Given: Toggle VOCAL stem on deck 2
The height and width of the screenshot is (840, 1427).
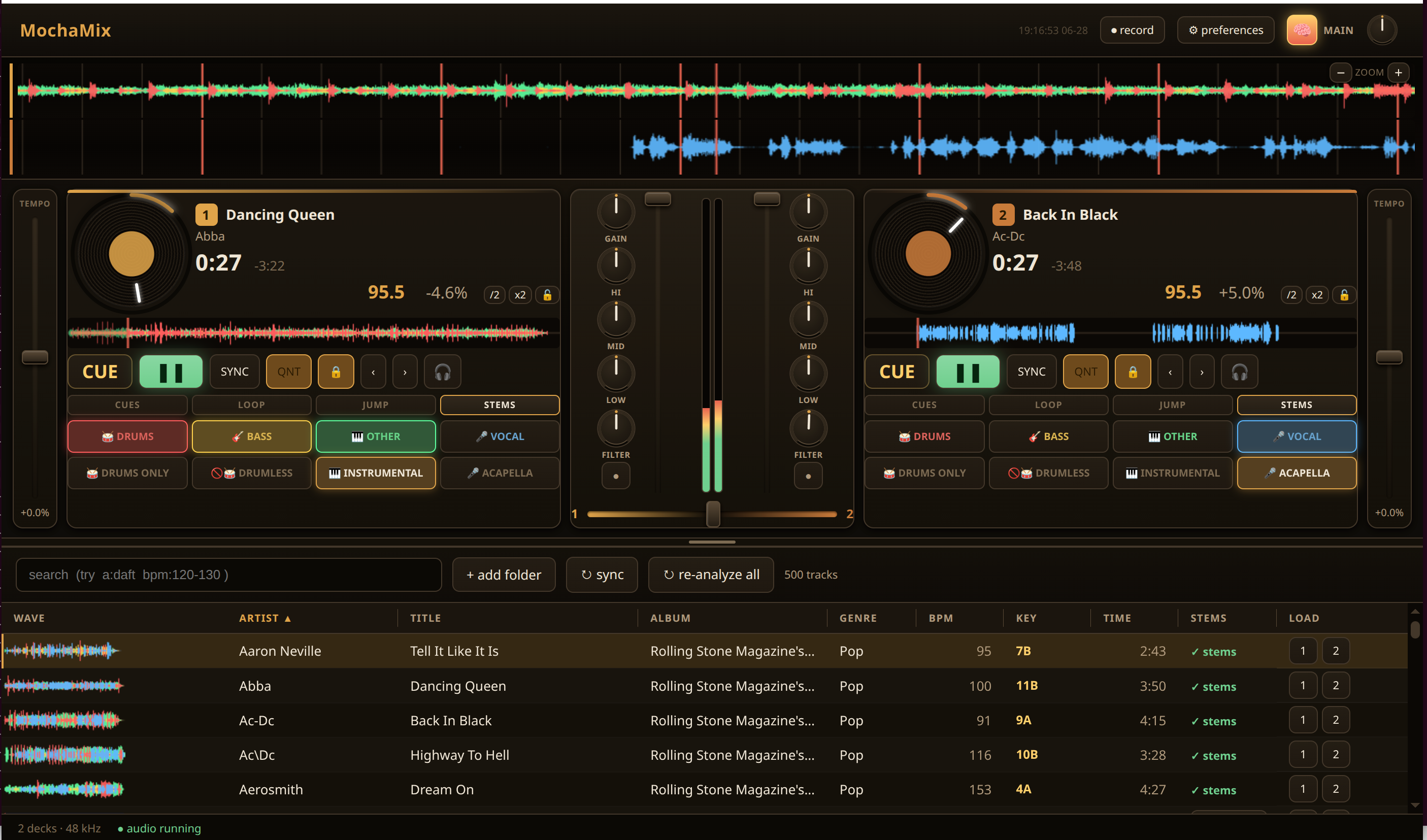Looking at the screenshot, I should (x=1297, y=436).
